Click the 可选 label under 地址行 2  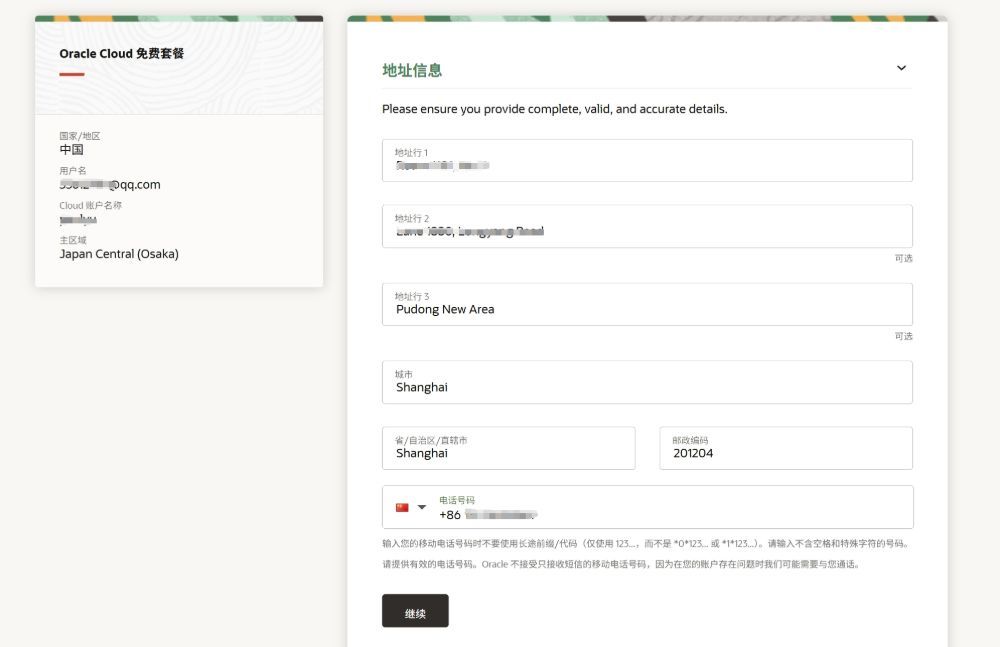[903, 258]
